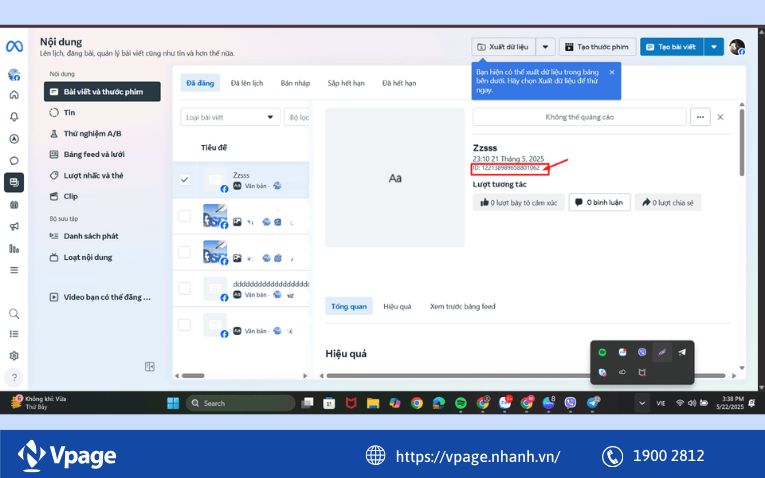The image size is (765, 478).
Task: Switch to the Đã đăng tab
Action: click(200, 83)
